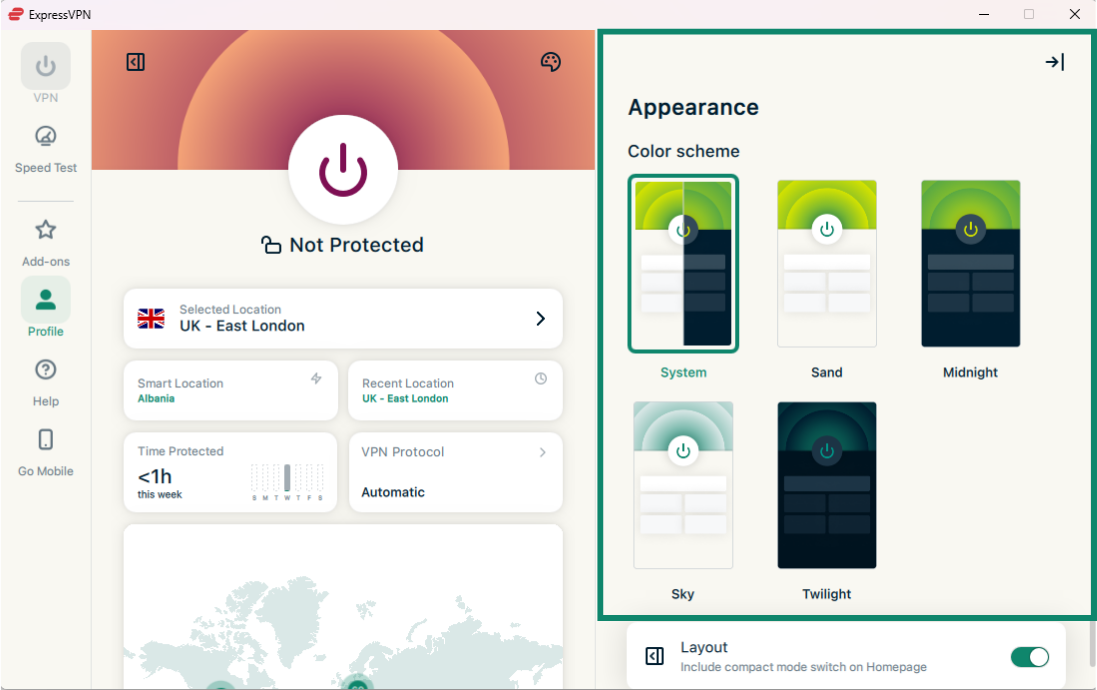Select the System color scheme
The width and height of the screenshot is (1097, 690).
[x=683, y=264]
